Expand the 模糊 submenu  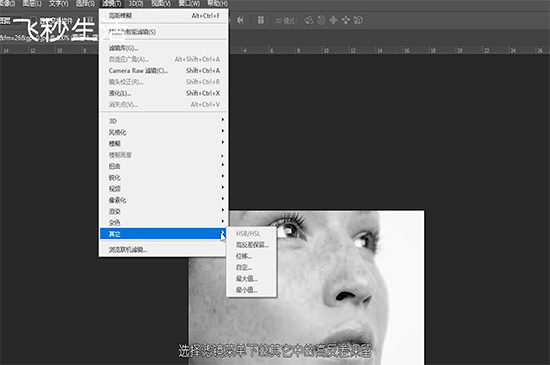163,143
